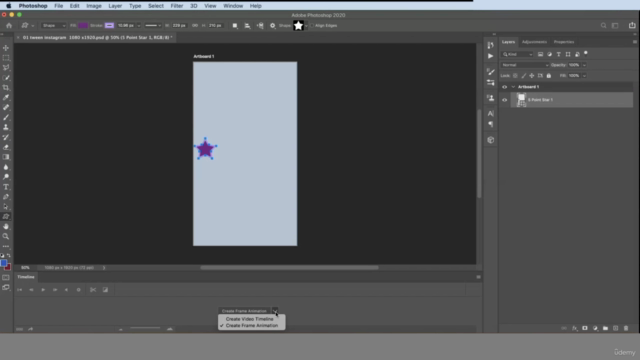This screenshot has height=360, width=640.
Task: Click the Create Frame Animation button
Action: pos(244,311)
